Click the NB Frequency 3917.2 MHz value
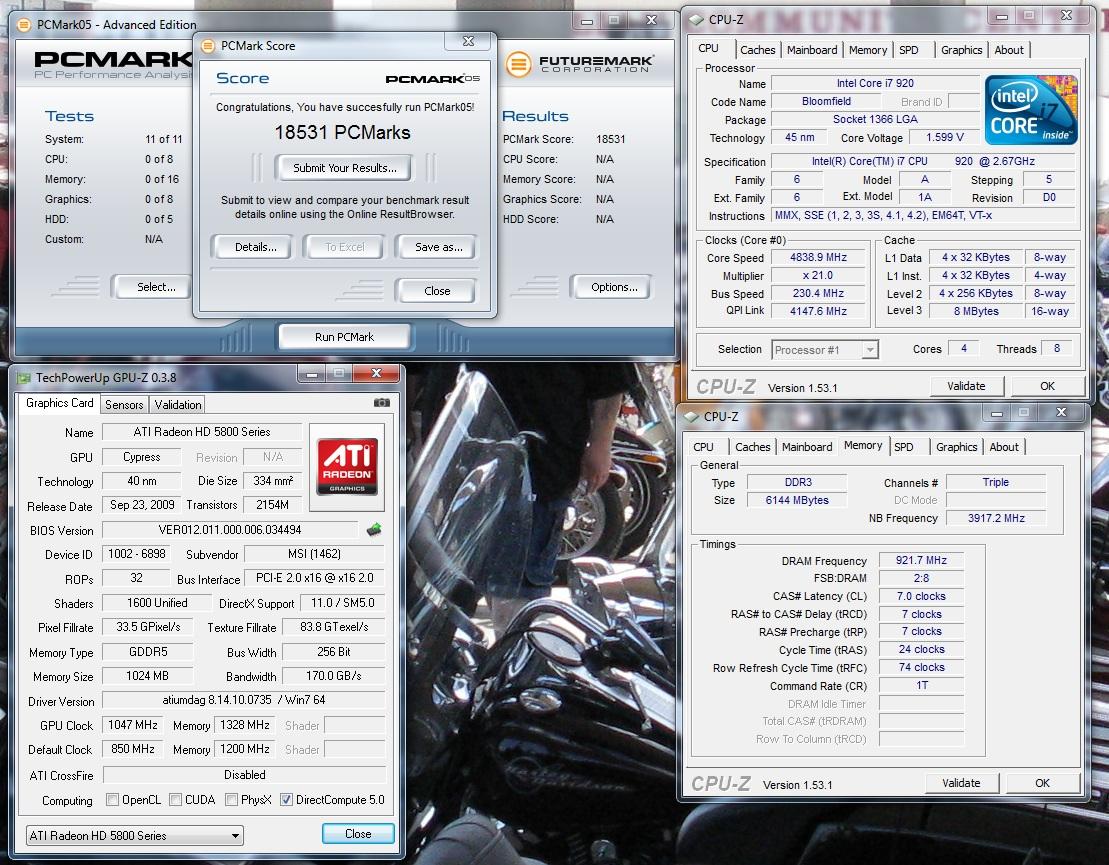This screenshot has height=865, width=1109. tap(996, 518)
